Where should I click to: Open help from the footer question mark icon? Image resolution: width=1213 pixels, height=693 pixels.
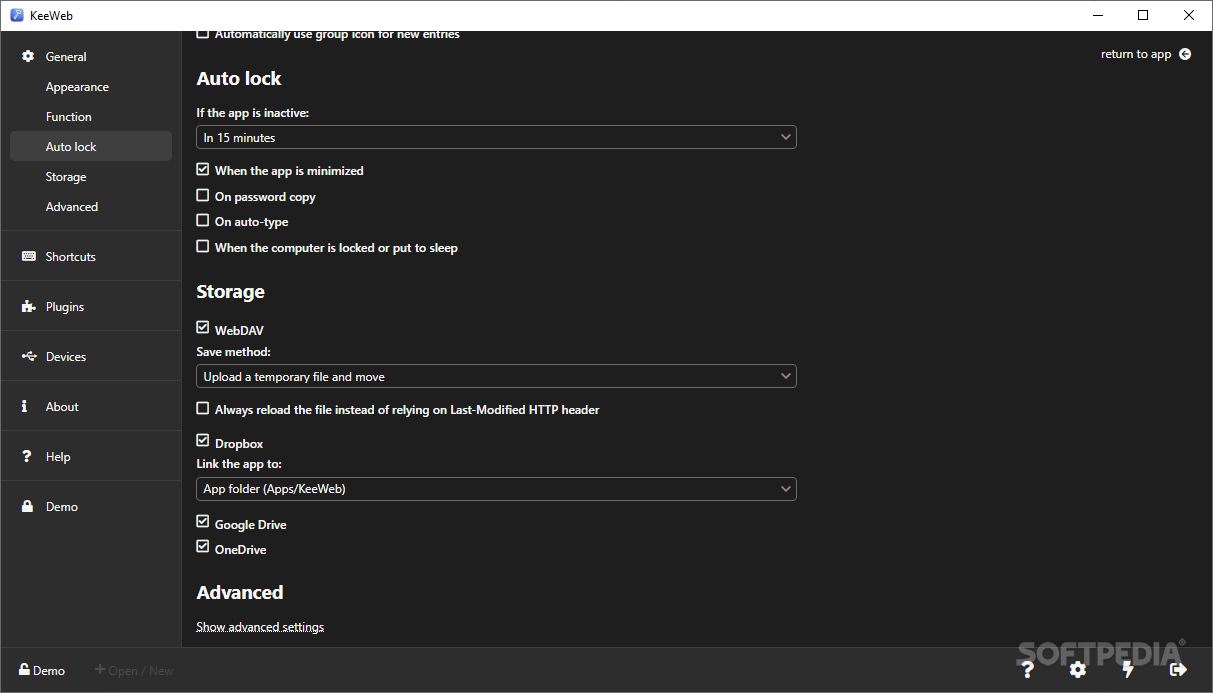pos(1026,669)
